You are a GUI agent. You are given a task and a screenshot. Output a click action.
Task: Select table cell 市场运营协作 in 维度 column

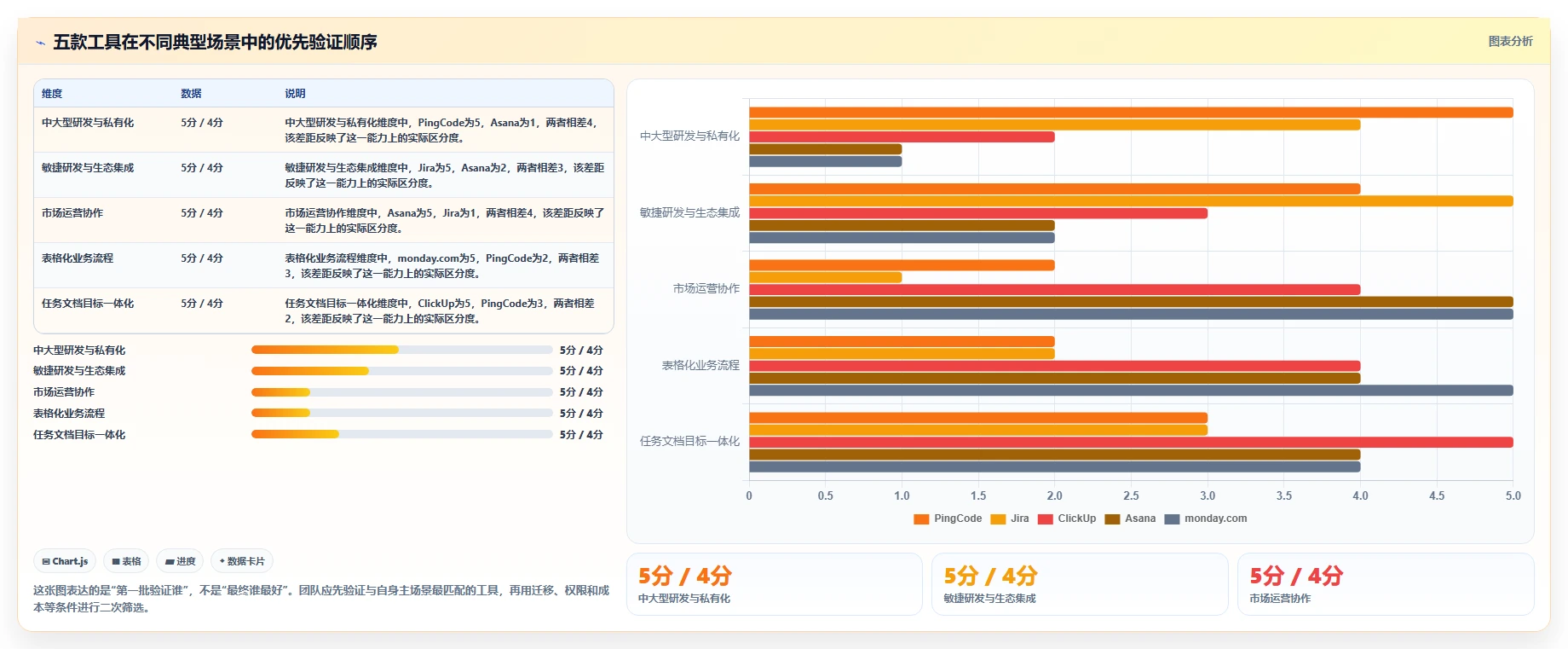point(72,213)
